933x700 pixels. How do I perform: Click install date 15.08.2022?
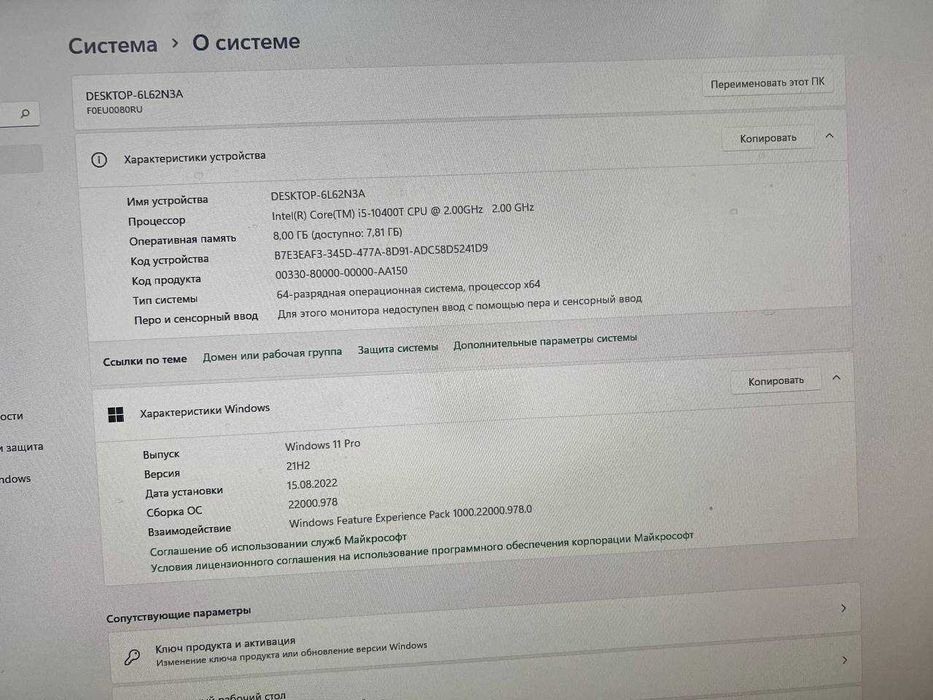[312, 485]
